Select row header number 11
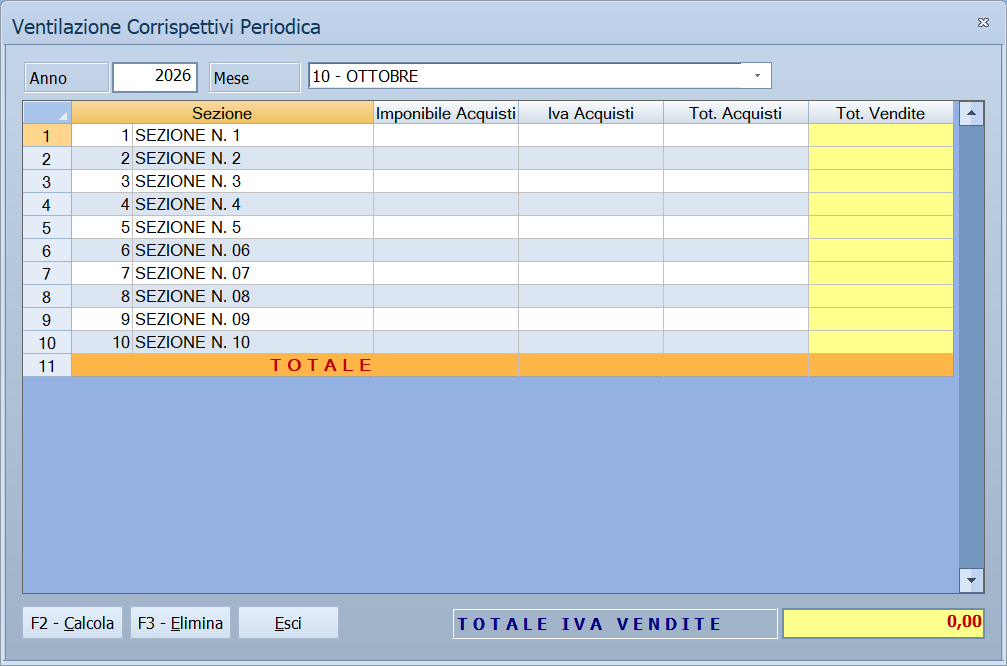Viewport: 1007px width, 666px height. click(47, 365)
